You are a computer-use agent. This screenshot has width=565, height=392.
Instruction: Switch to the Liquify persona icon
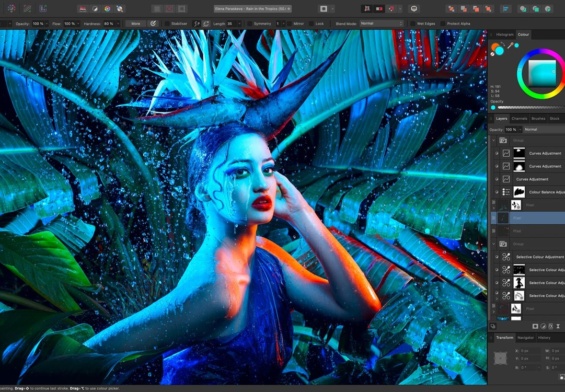point(27,9)
